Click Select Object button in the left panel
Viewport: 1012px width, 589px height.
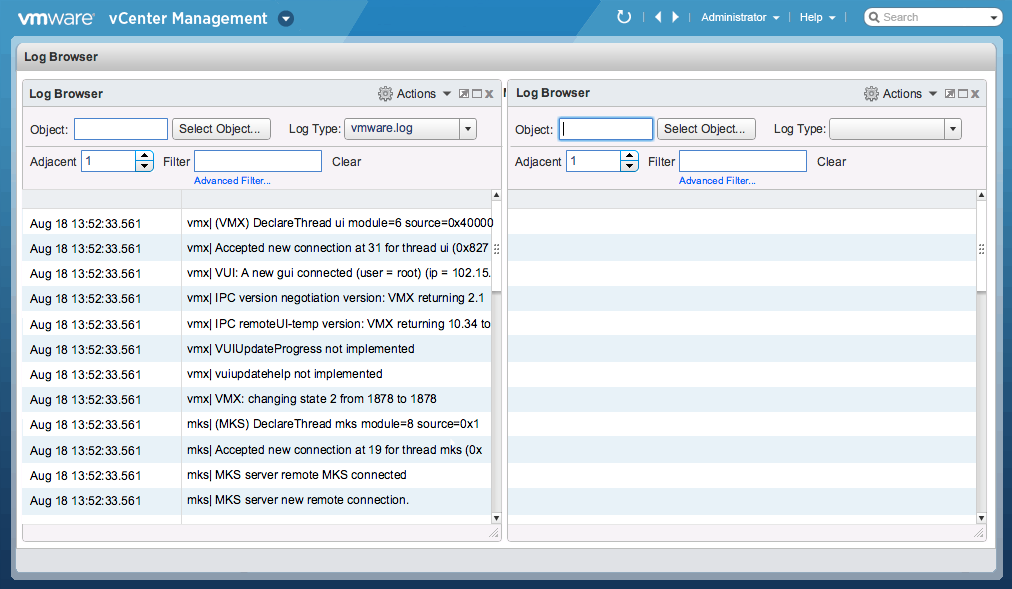click(221, 129)
